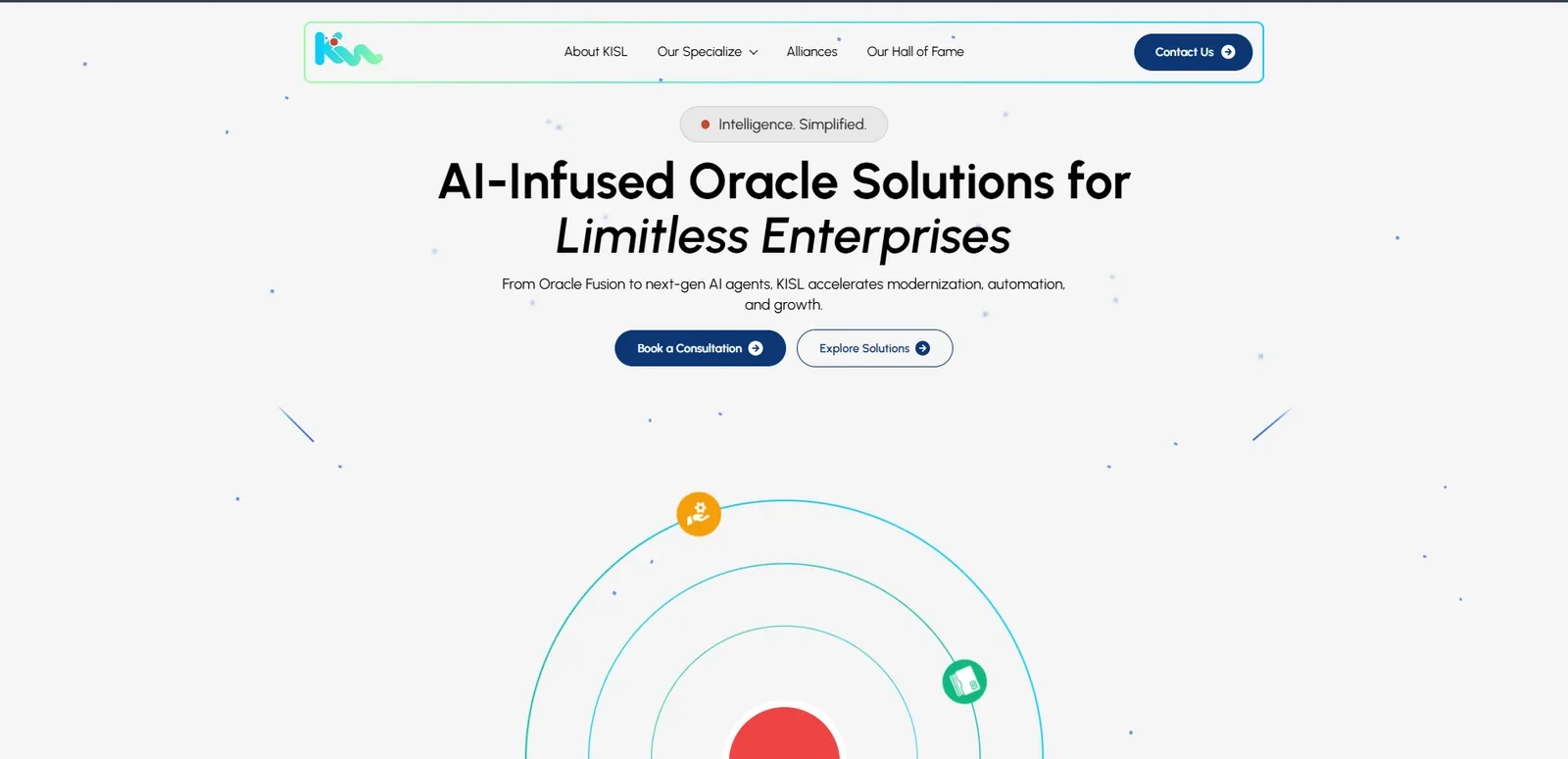Click the paragraph starting "From Oracle Fusion"

(783, 294)
